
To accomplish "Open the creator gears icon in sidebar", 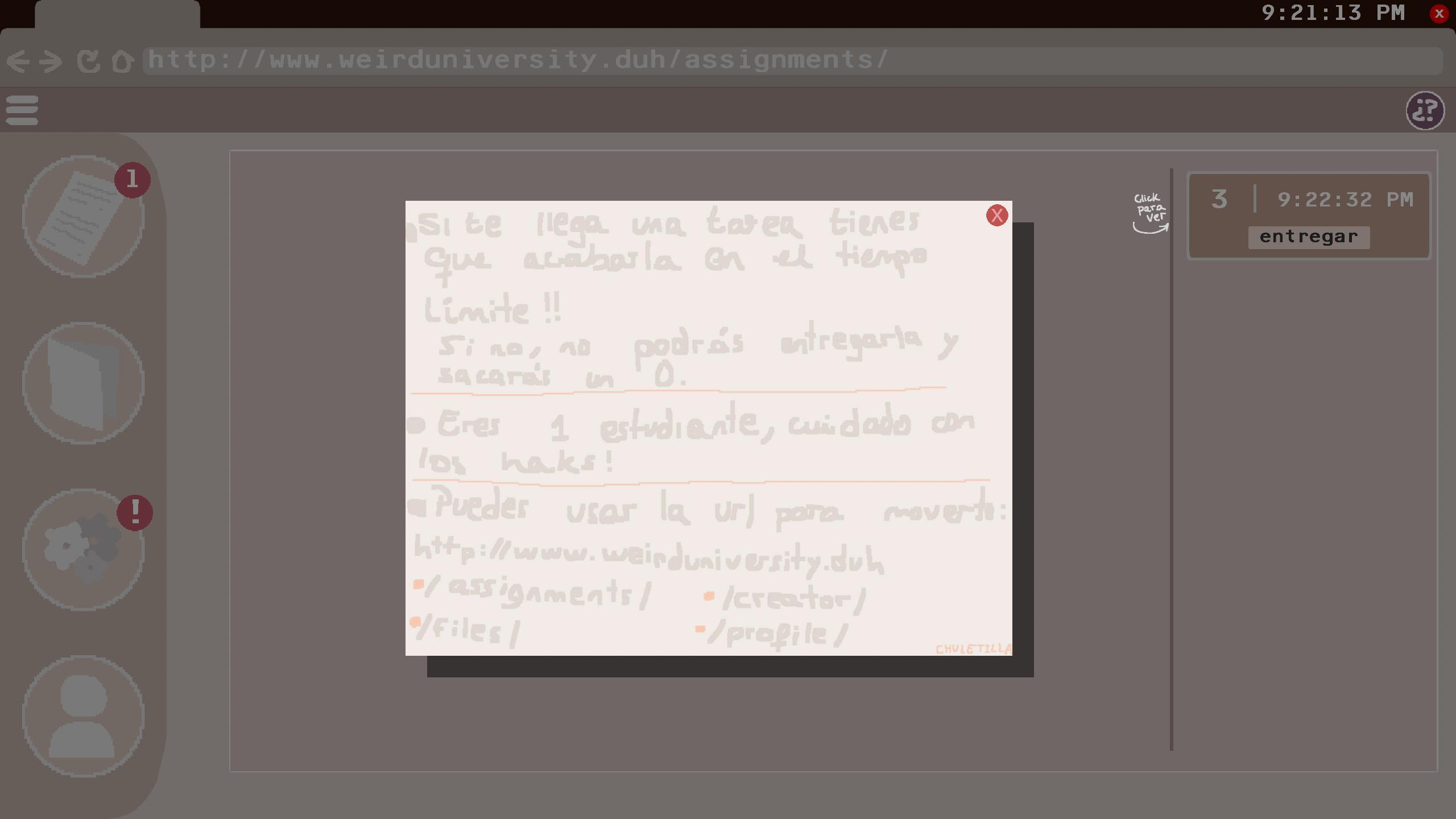I will tap(83, 549).
